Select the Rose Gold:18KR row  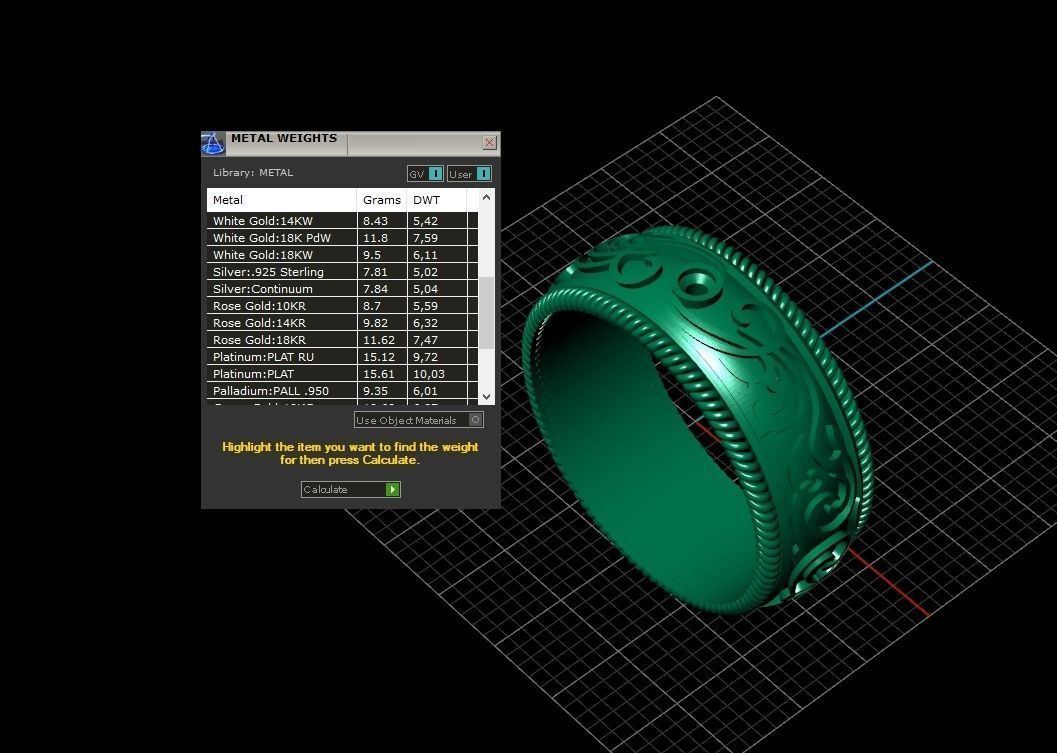(342, 340)
